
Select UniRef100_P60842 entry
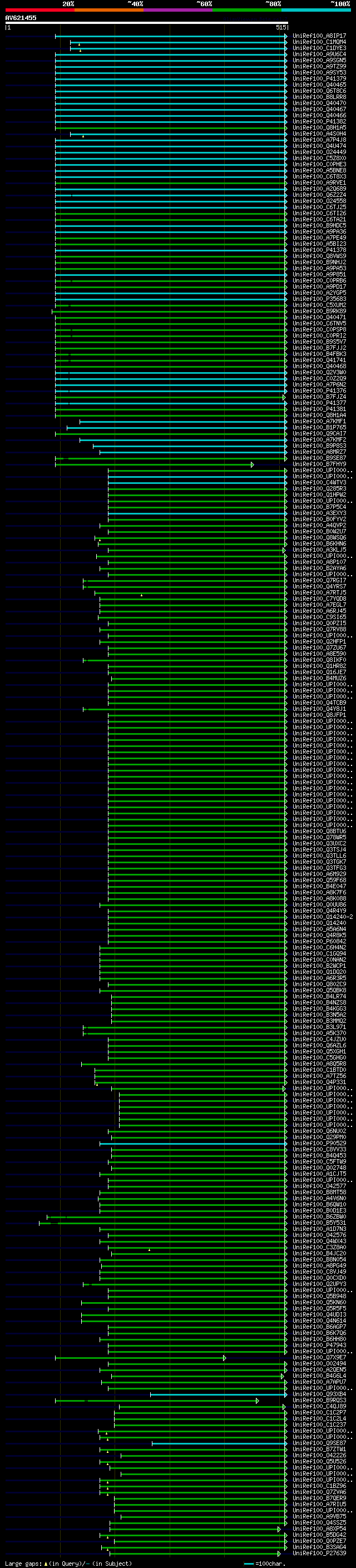(x=319, y=941)
